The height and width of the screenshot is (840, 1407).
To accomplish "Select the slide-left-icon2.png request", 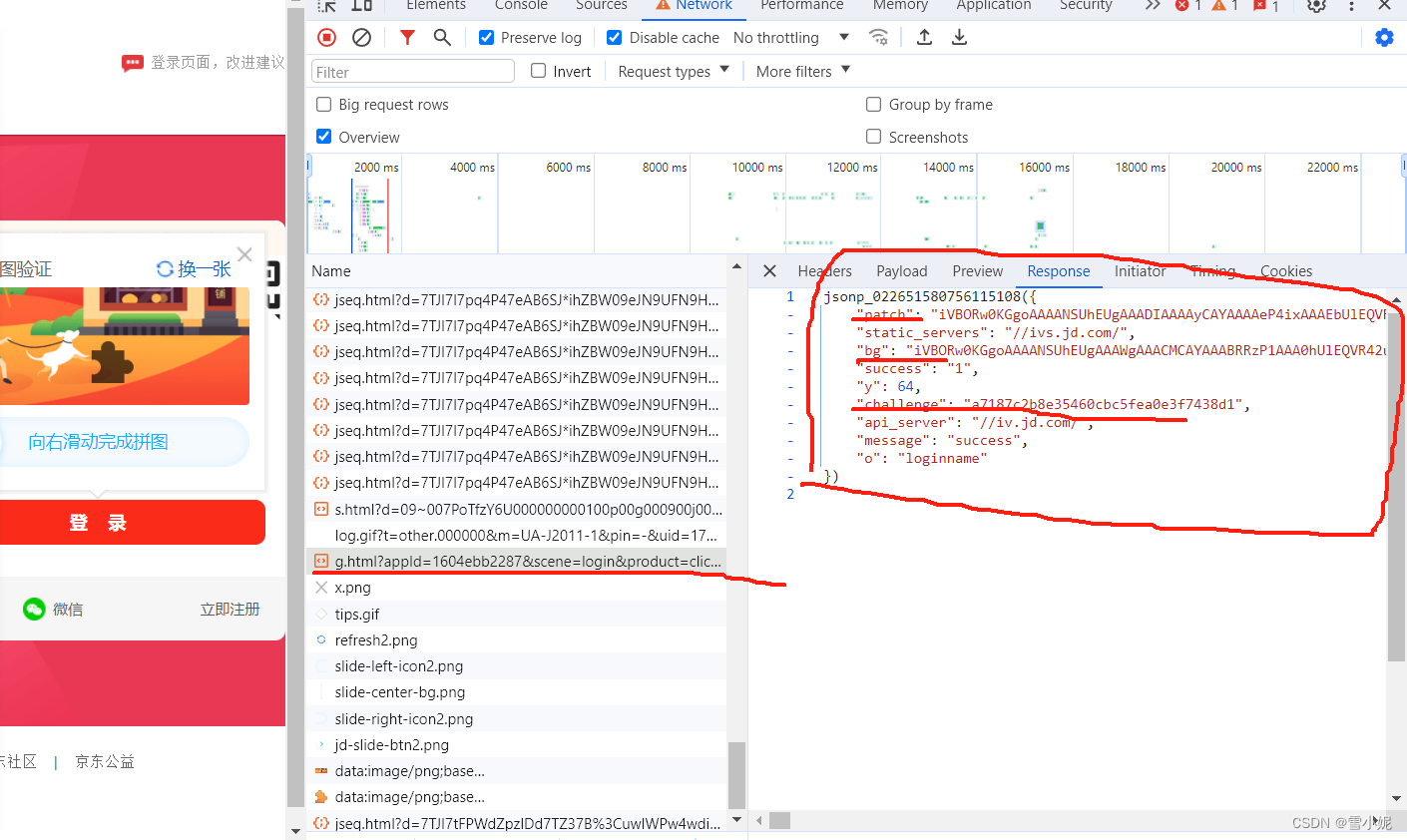I will coord(517,665).
